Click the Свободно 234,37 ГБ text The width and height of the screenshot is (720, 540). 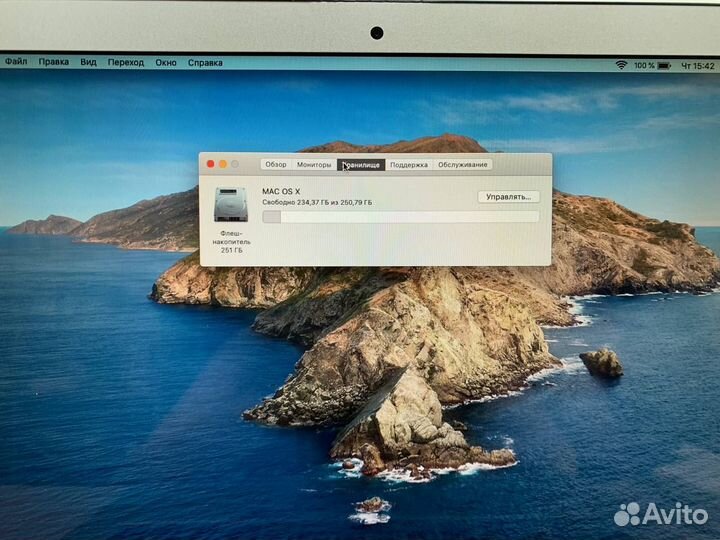[317, 202]
